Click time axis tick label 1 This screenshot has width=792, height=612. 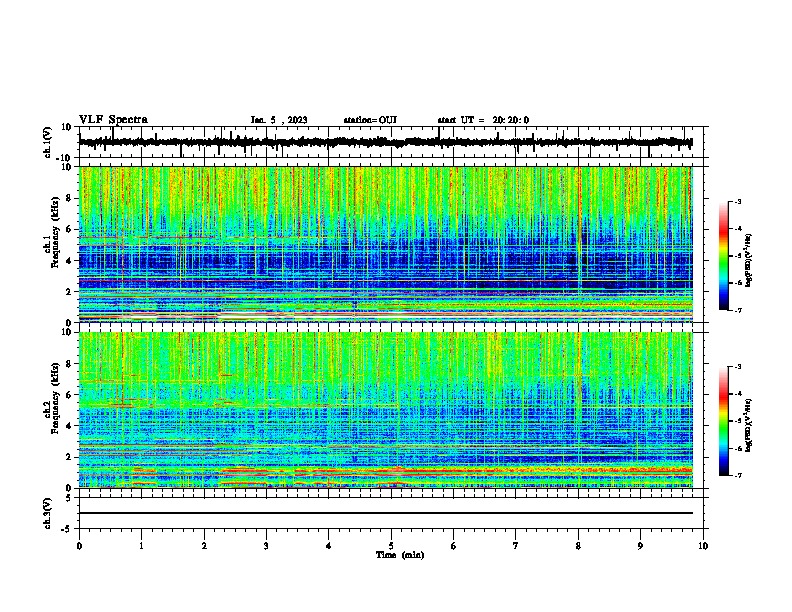tap(141, 546)
